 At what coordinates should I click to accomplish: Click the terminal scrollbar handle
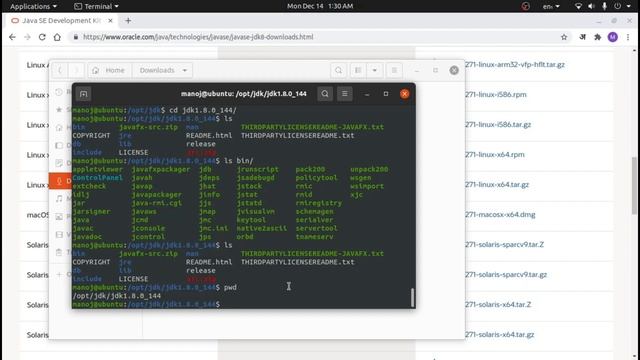[x=412, y=297]
